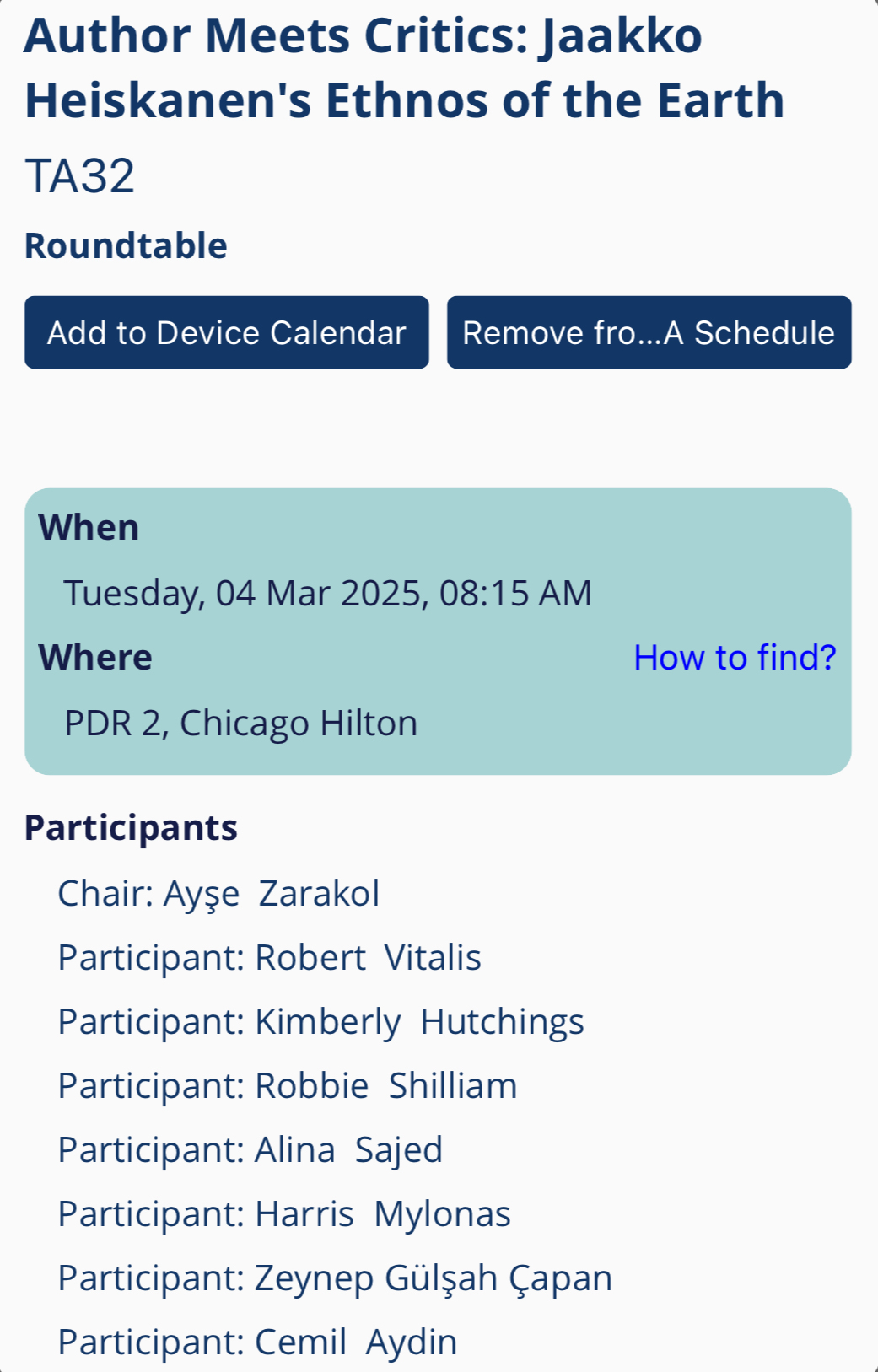Tap participant Robbie Shilliam
The height and width of the screenshot is (1372, 878).
[287, 1085]
